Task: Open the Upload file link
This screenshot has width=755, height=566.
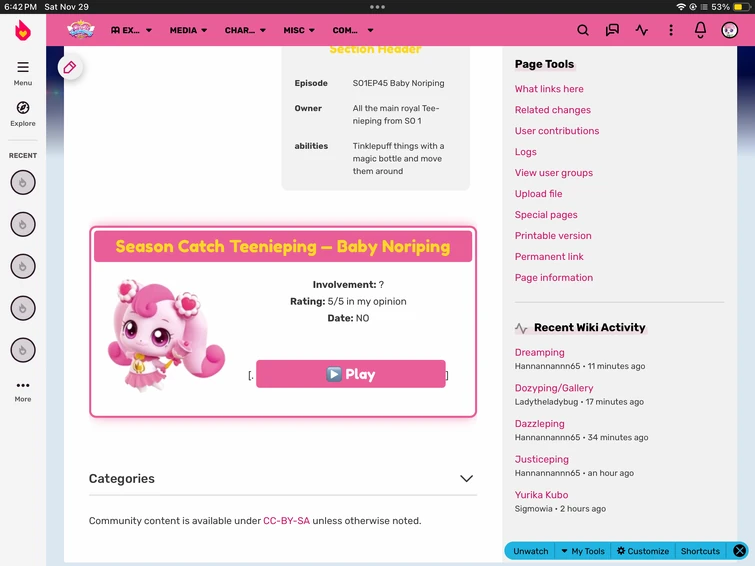Action: pyautogui.click(x=538, y=194)
